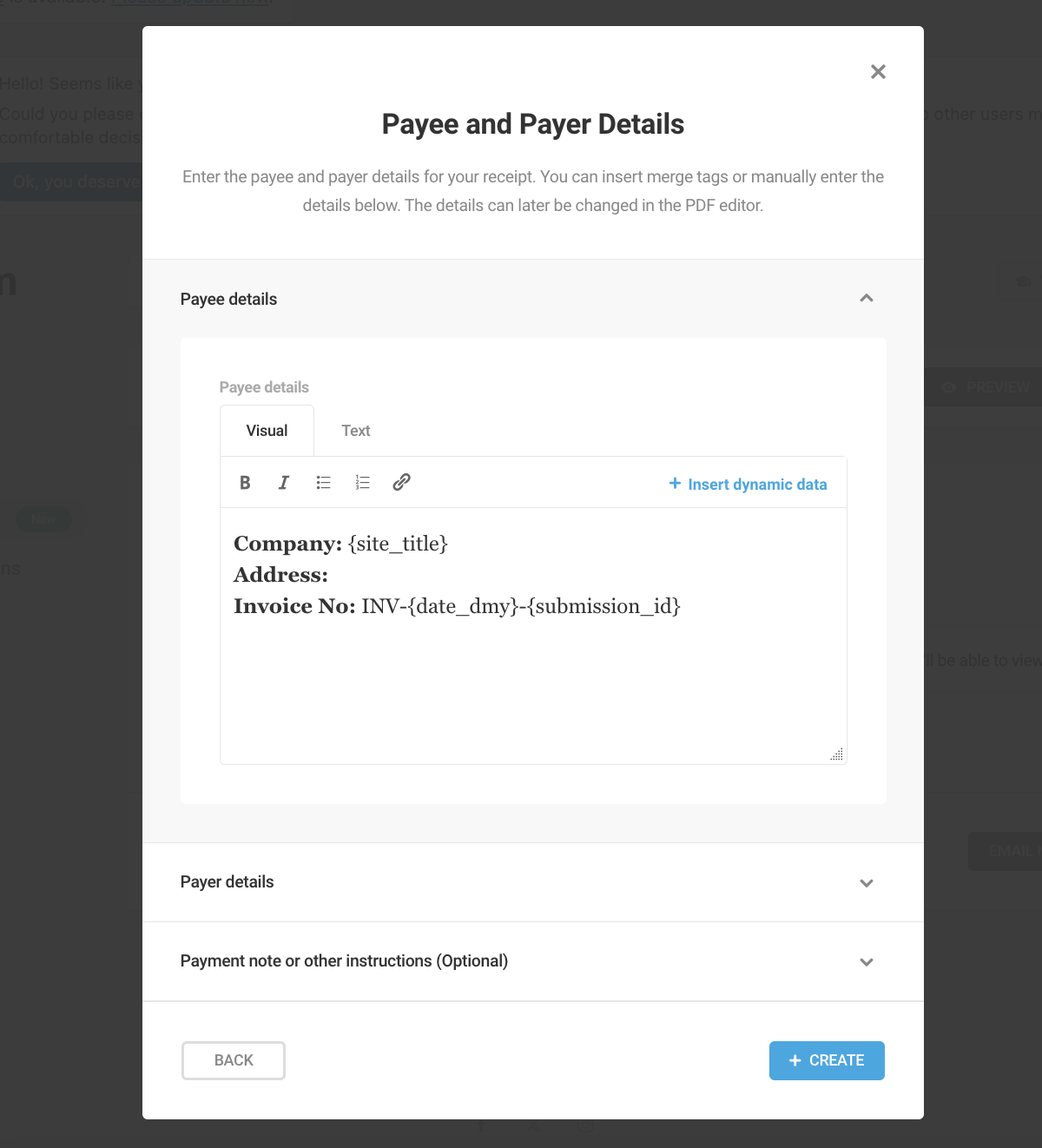Viewport: 1042px width, 1148px height.
Task: Open the Insert dynamic data picker
Action: pos(748,484)
